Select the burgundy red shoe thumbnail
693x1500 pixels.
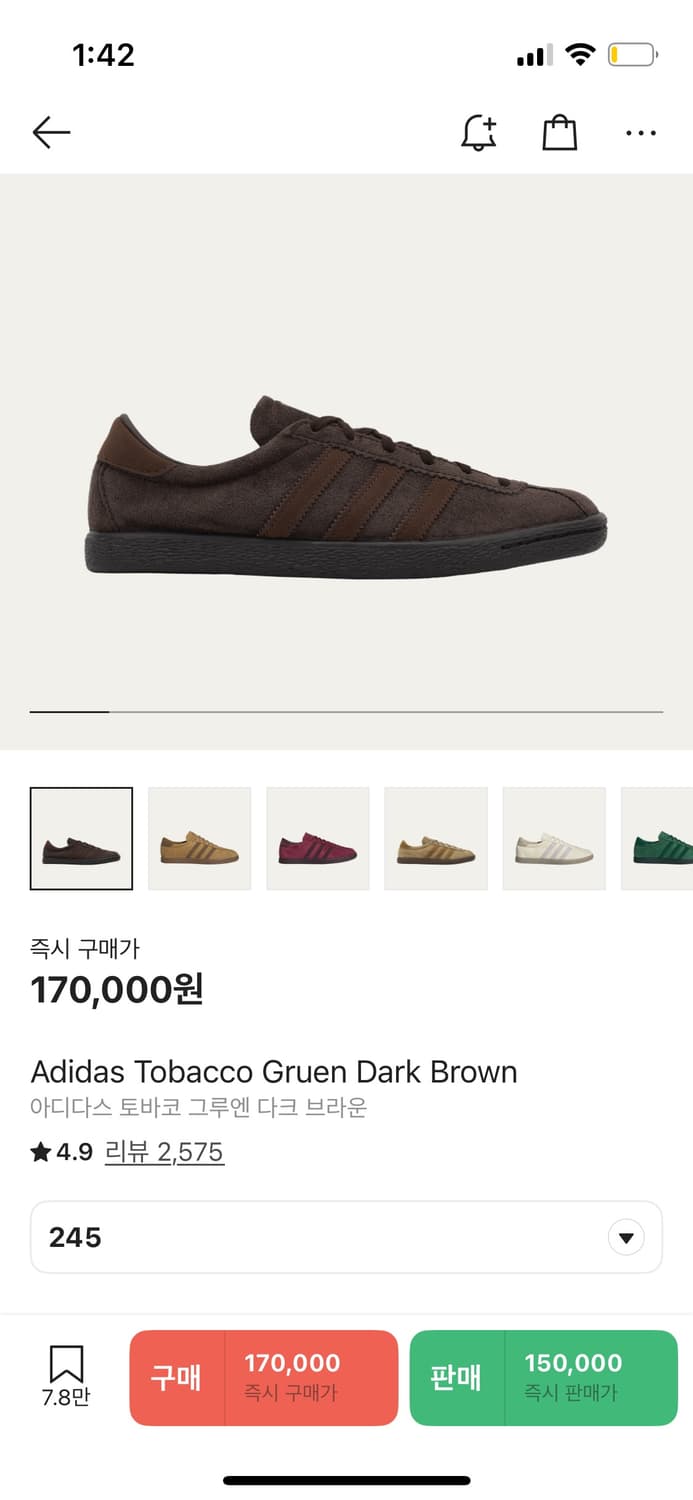317,839
